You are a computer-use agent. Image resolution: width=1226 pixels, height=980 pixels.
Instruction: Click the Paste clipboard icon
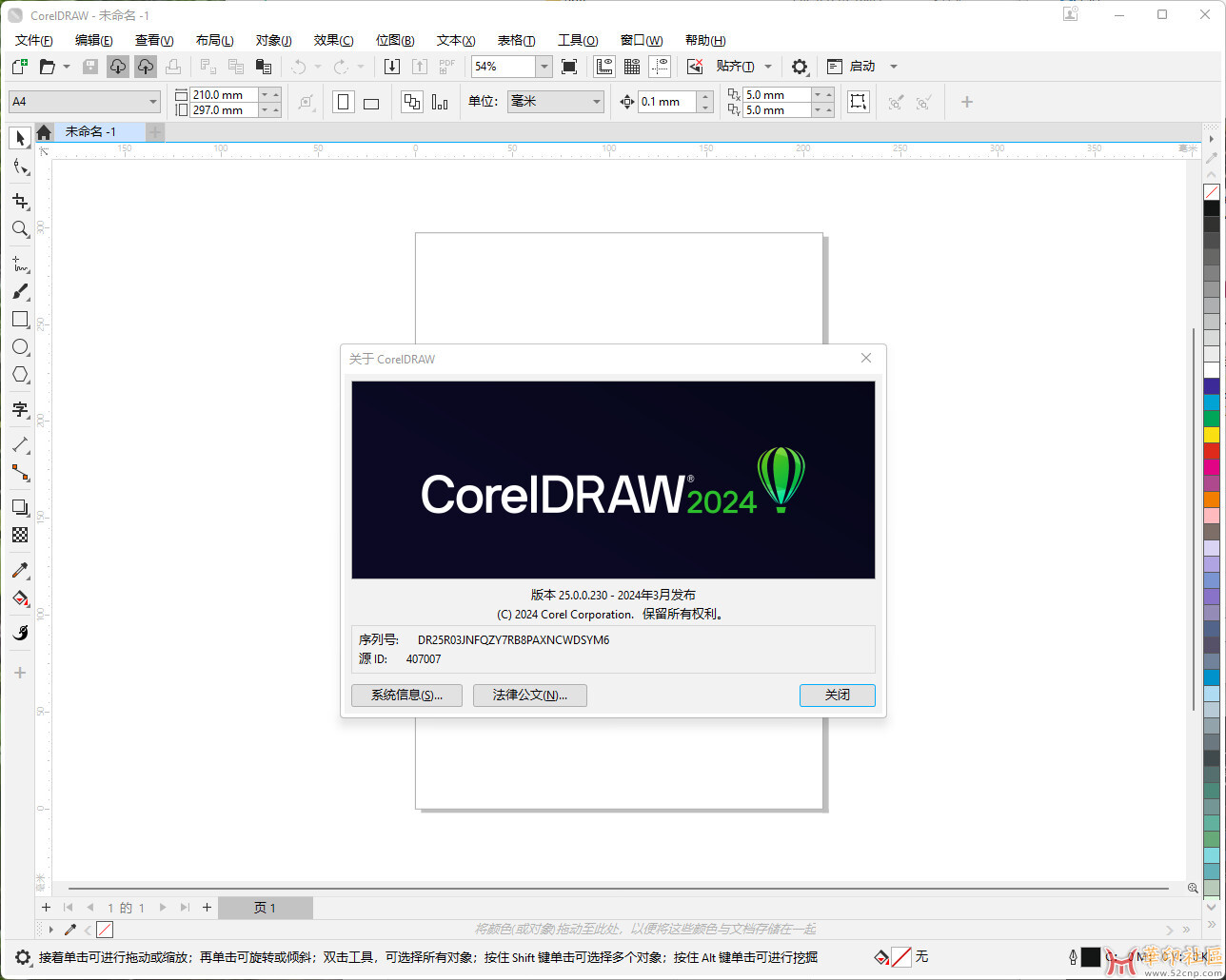click(264, 67)
